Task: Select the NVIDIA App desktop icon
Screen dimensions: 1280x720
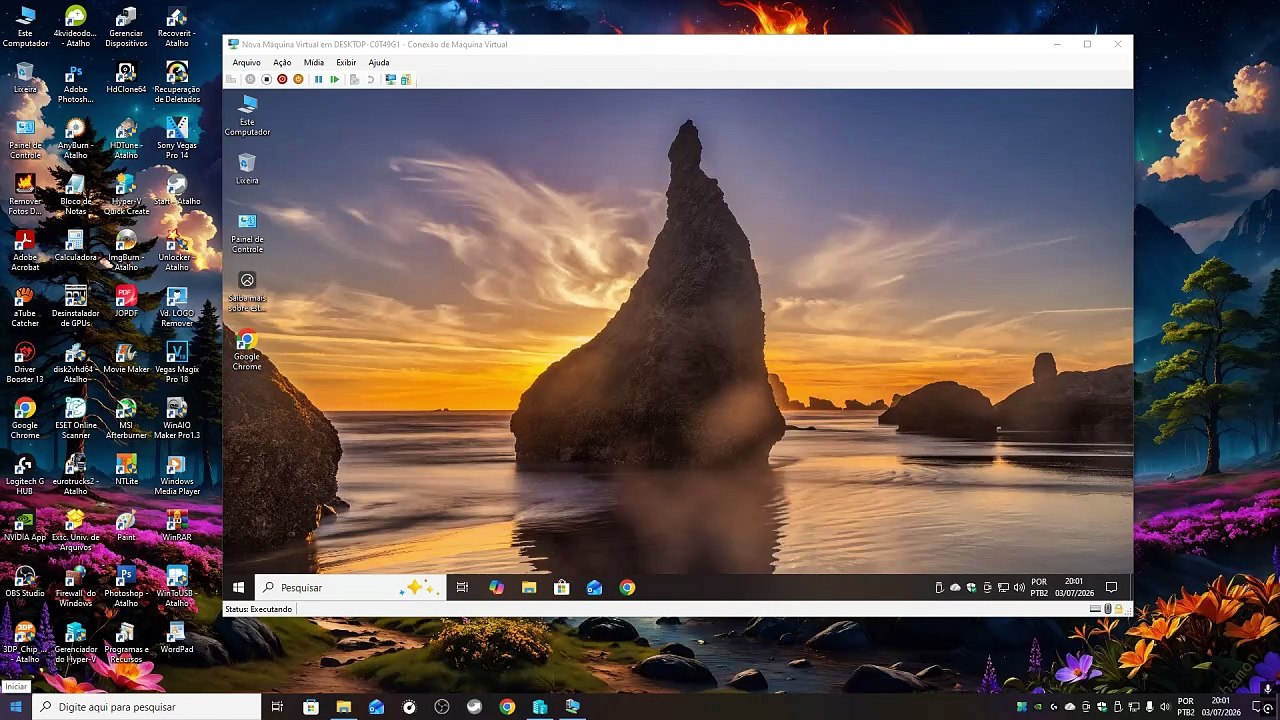Action: pos(25,525)
